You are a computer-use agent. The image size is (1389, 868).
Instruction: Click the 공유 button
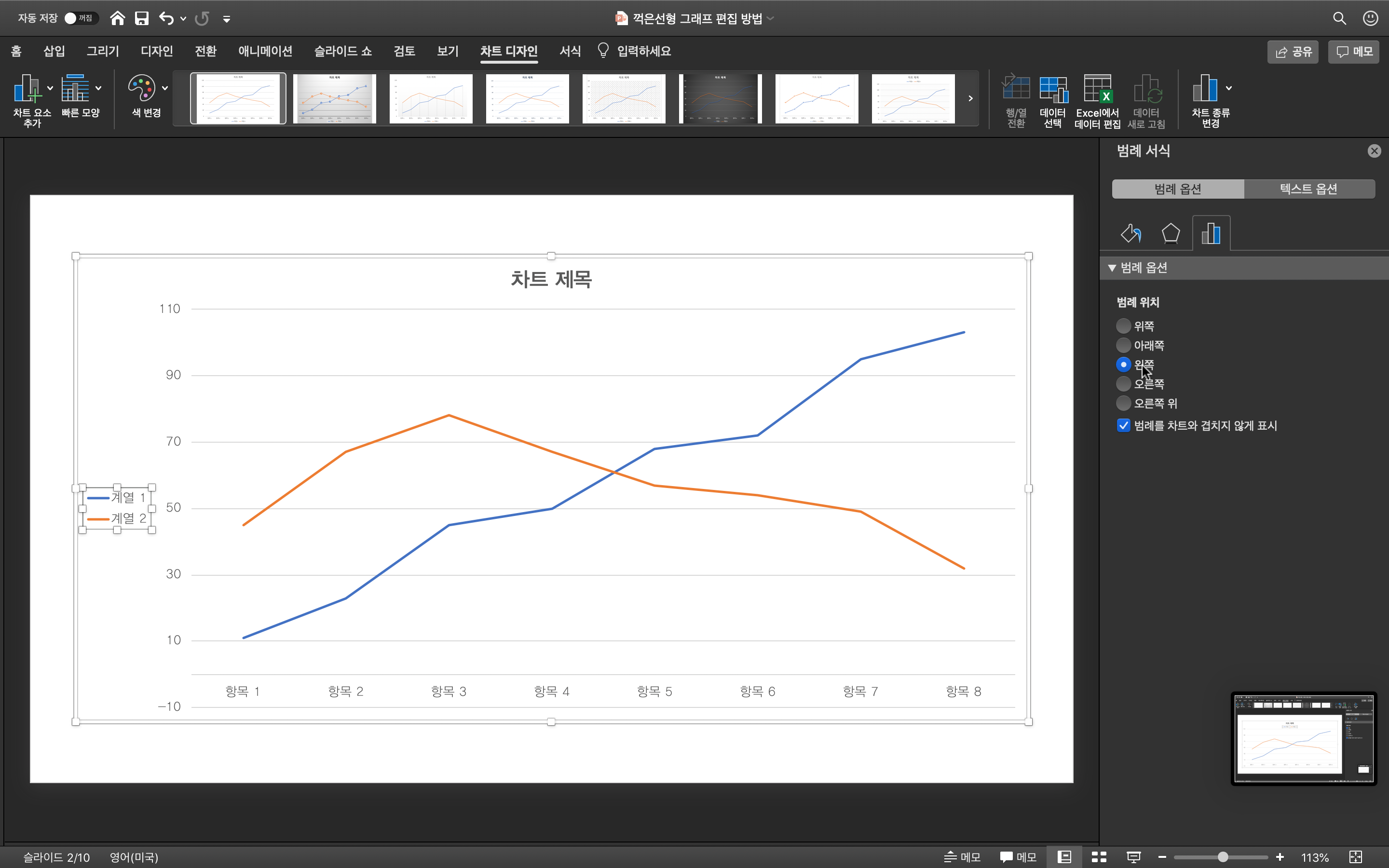point(1293,52)
